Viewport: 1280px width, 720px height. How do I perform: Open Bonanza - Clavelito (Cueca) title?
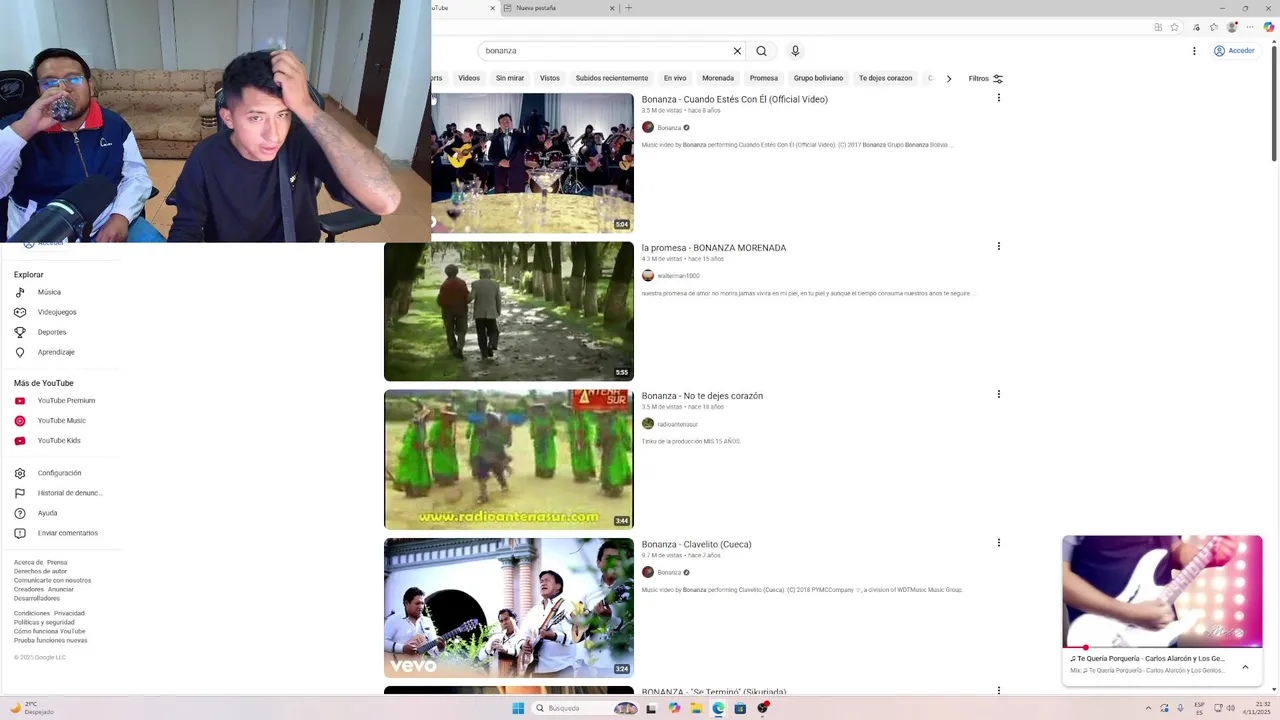coord(696,545)
